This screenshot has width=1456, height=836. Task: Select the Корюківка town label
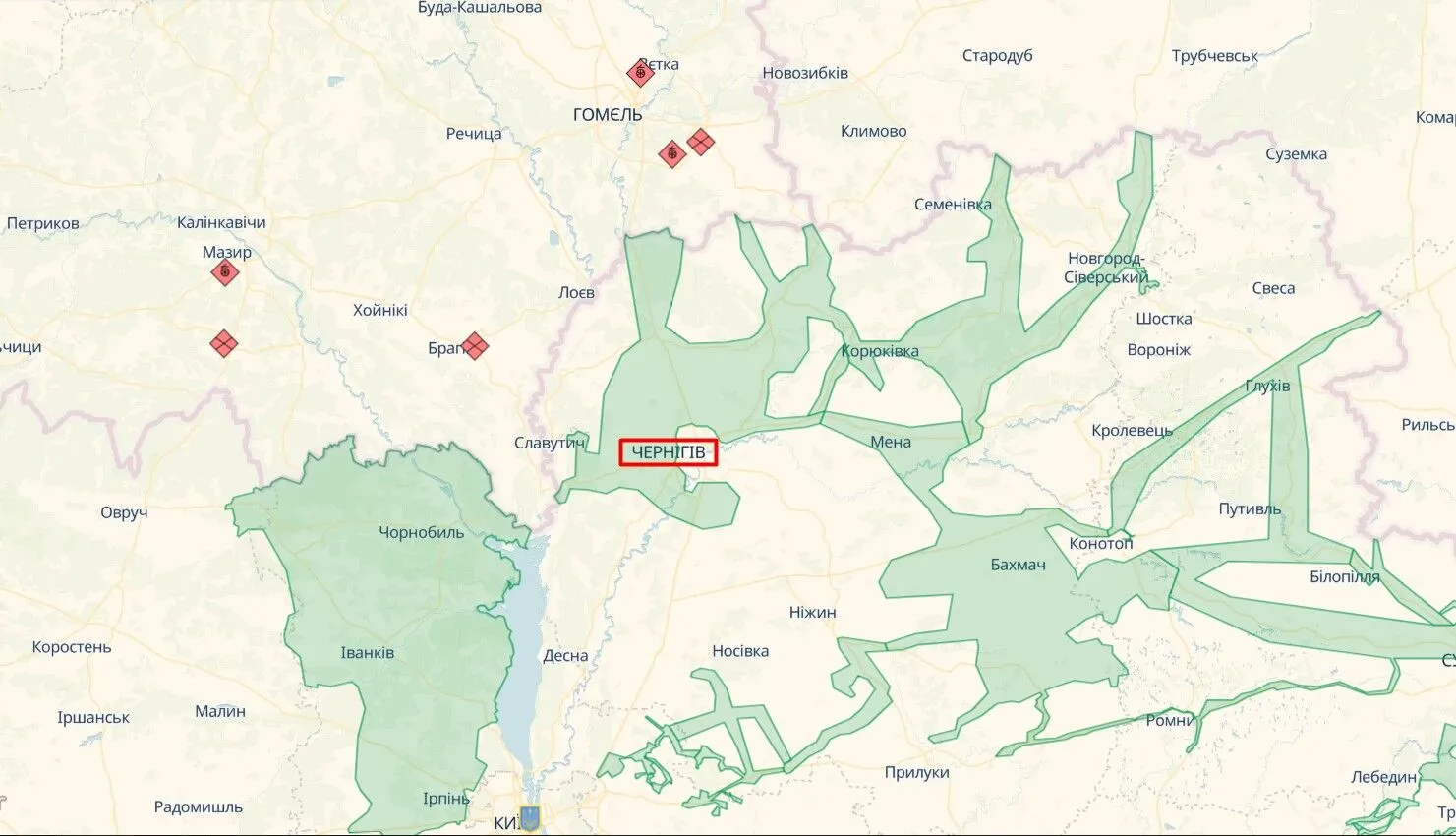880,351
